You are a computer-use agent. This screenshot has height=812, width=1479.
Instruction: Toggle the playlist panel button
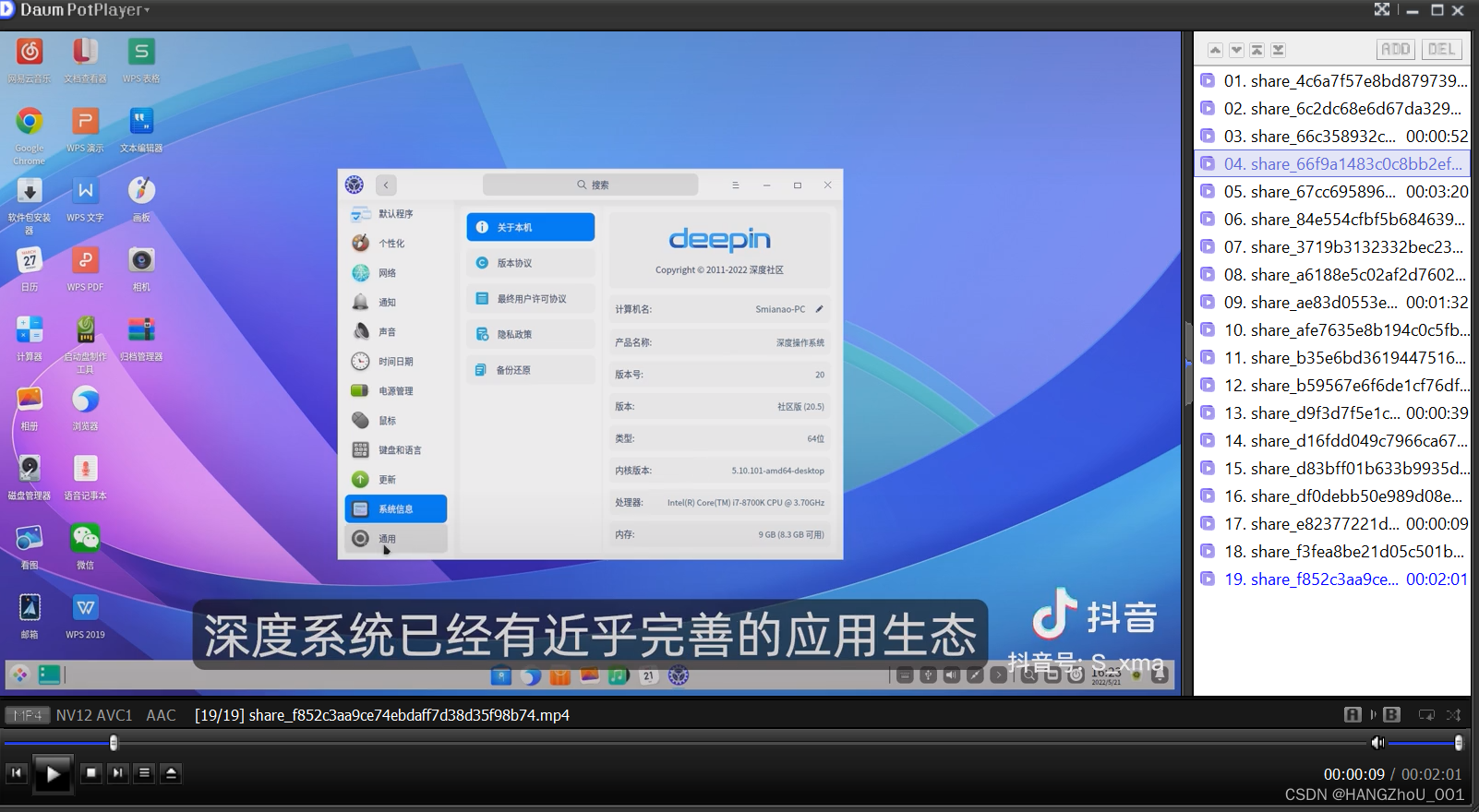144,773
